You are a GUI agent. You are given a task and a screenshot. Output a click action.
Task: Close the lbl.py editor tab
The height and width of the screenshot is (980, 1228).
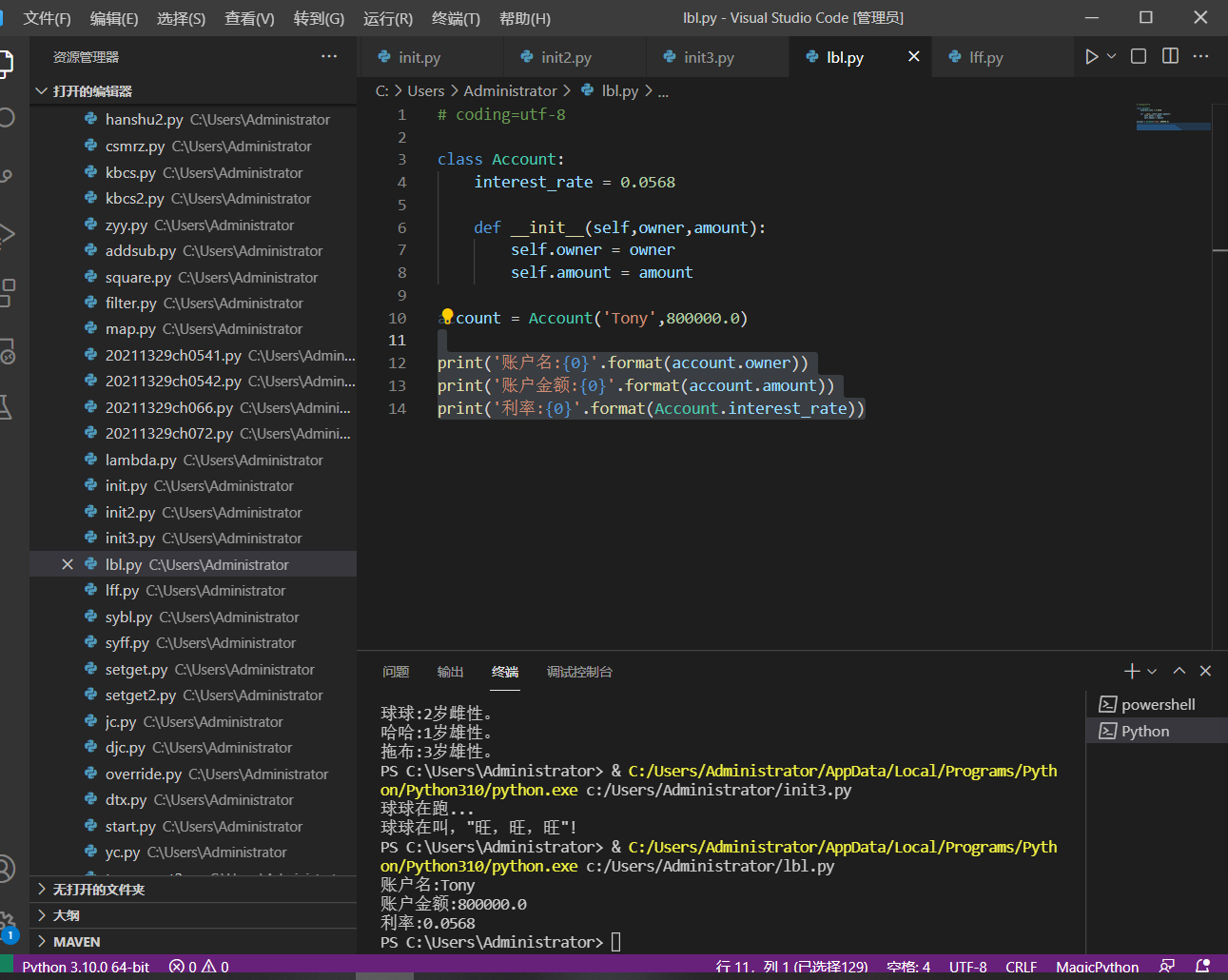point(913,57)
